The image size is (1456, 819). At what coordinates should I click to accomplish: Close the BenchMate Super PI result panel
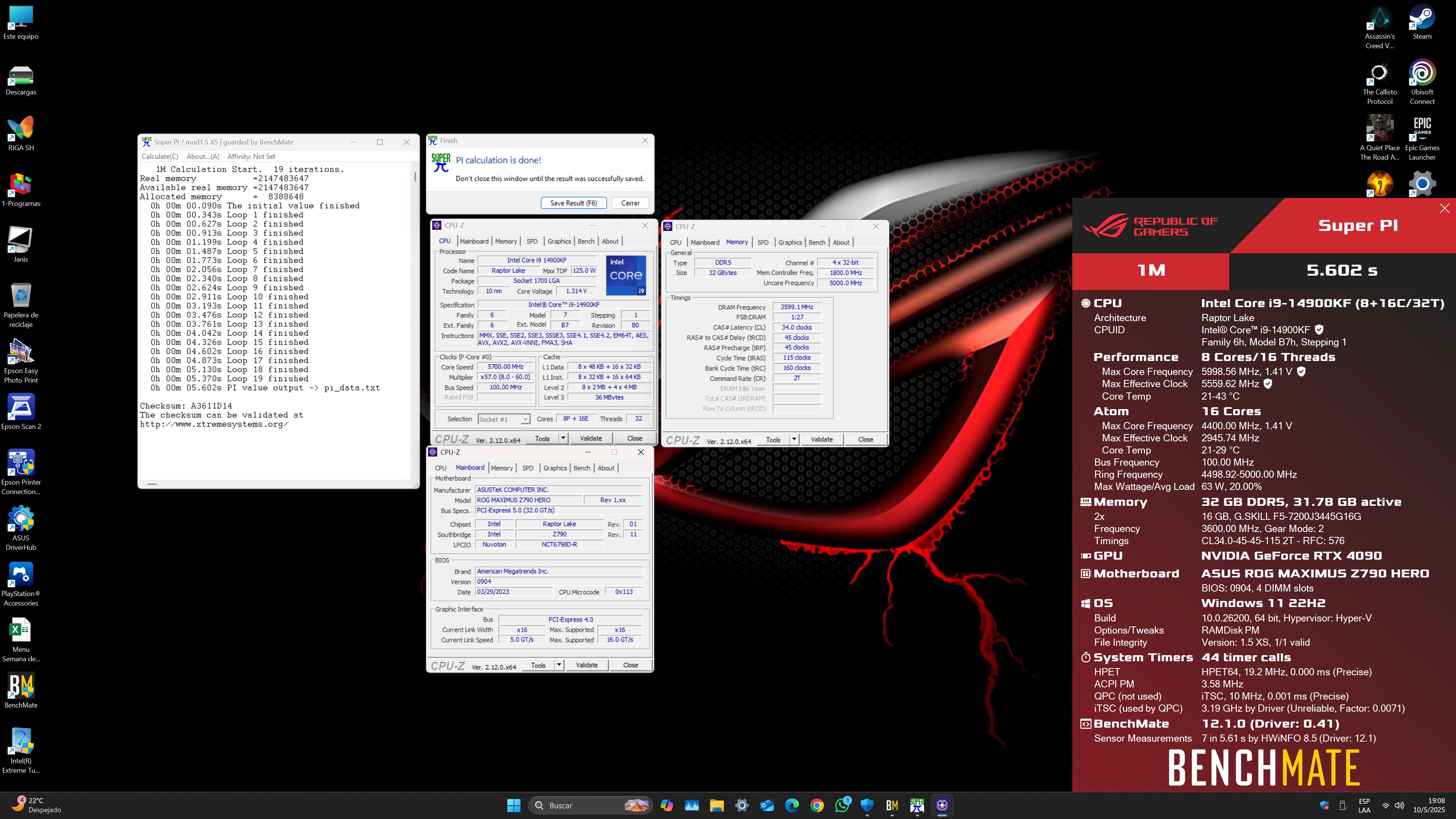coord(1445,209)
